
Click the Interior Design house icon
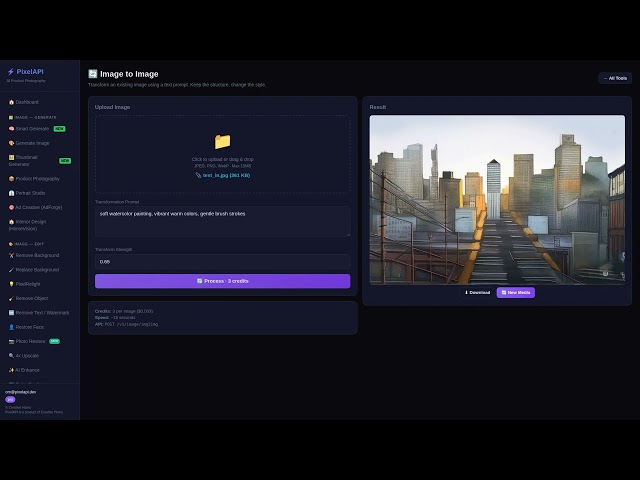(11, 222)
